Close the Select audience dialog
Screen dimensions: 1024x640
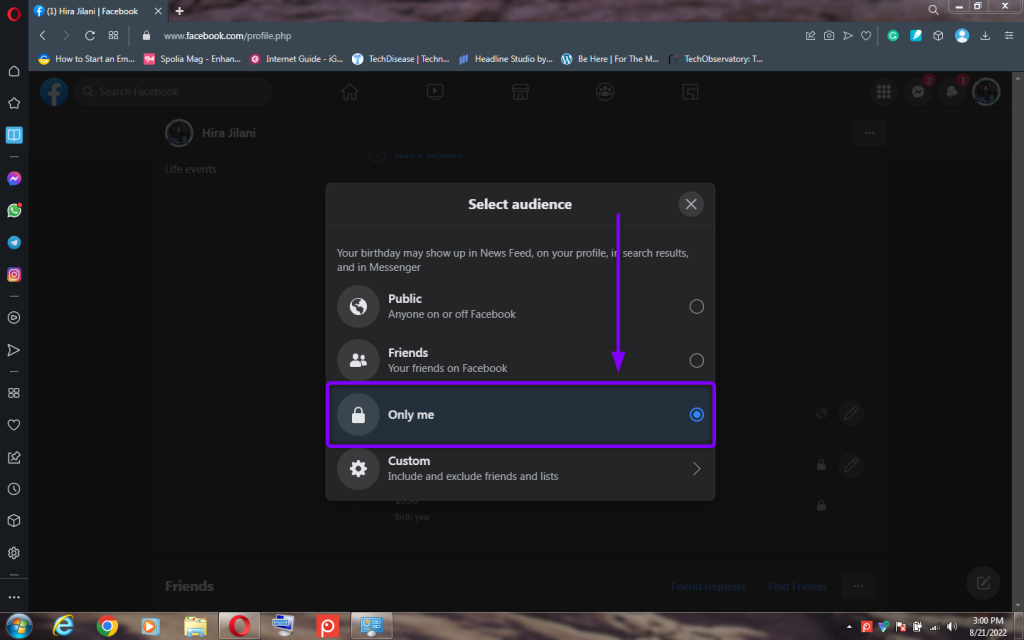tap(690, 204)
